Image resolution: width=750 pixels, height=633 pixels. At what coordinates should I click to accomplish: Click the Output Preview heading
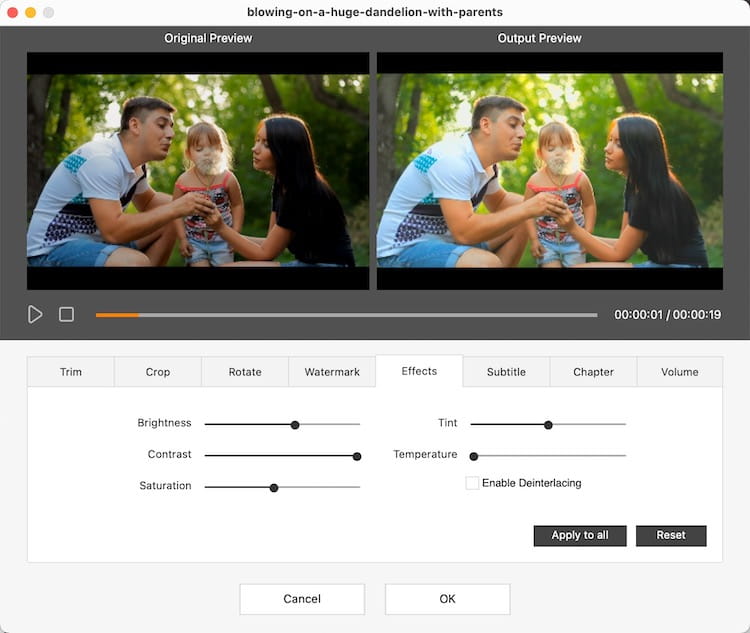pyautogui.click(x=539, y=38)
